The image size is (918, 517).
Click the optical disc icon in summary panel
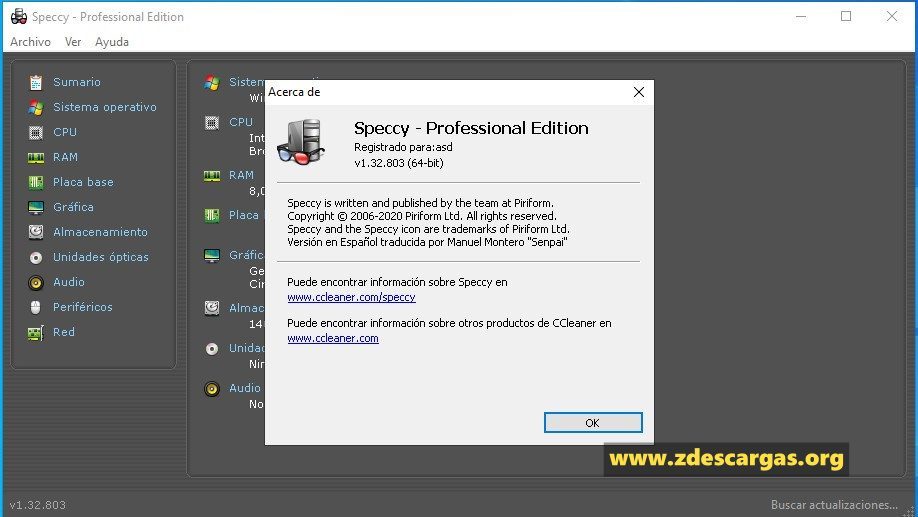click(x=212, y=349)
